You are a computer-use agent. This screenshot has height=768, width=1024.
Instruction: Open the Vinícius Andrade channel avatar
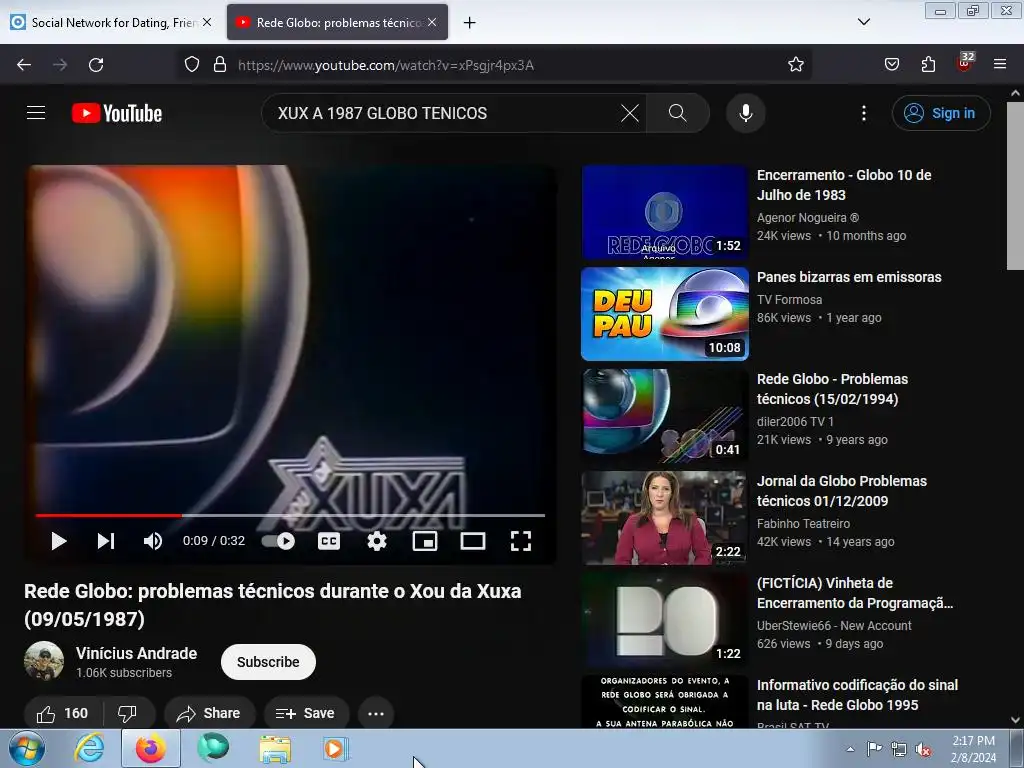point(44,661)
